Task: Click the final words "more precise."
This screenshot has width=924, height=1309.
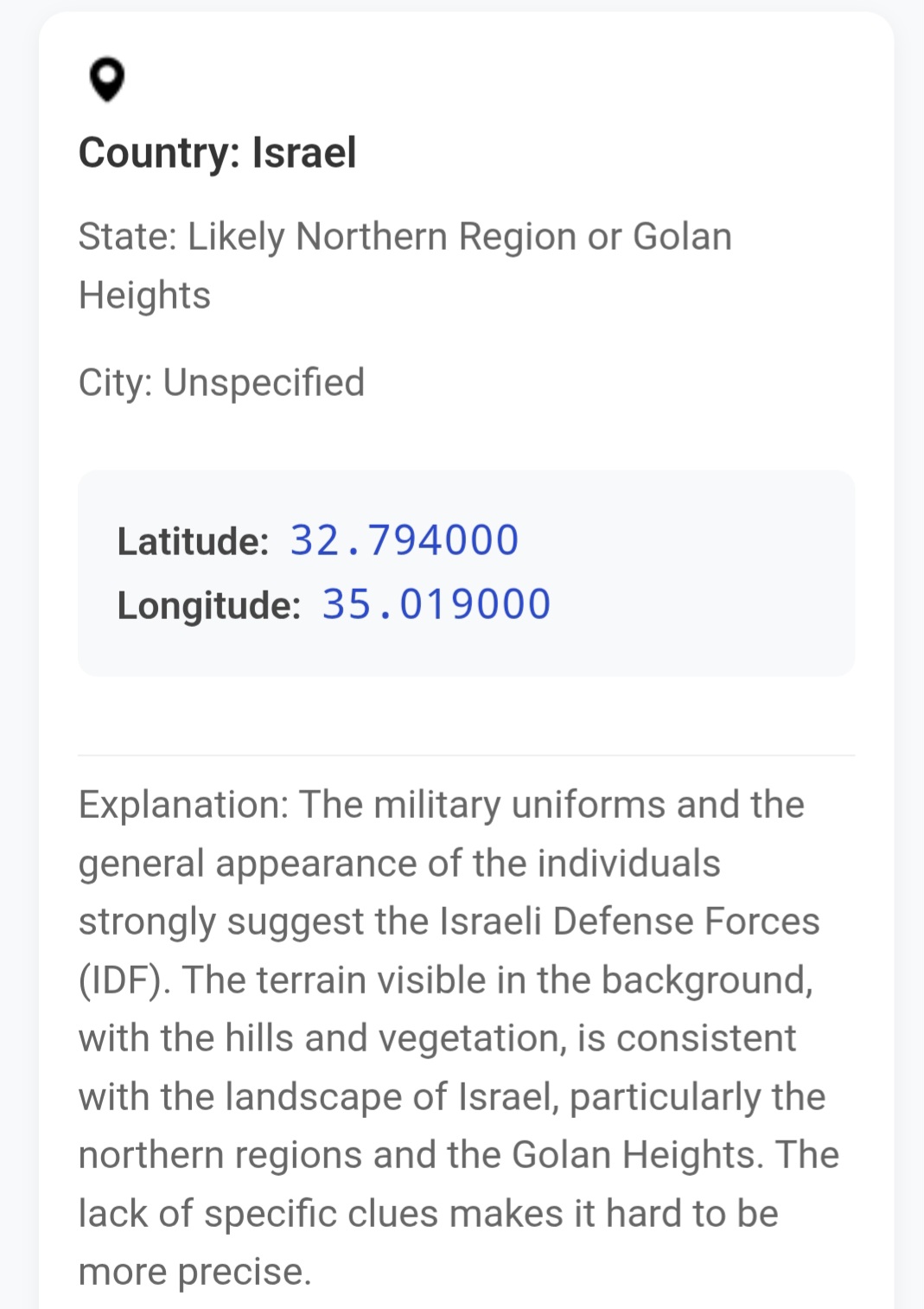Action: pyautogui.click(x=194, y=1272)
